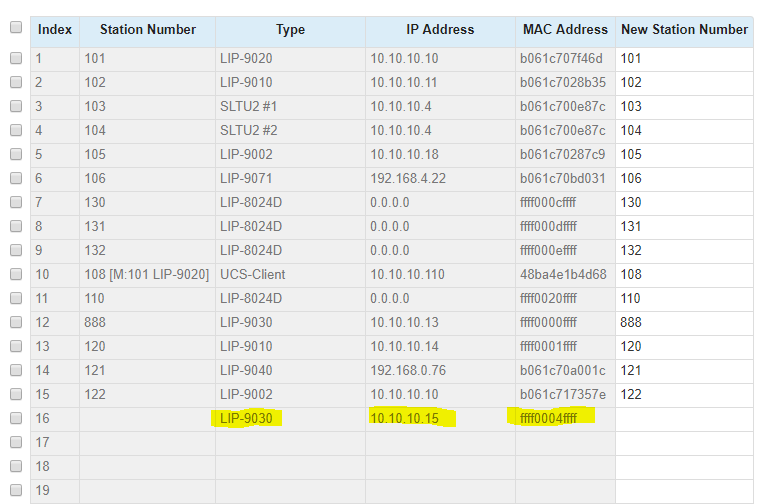
Task: Tick checkbox for index 9 row
Action: point(16,250)
